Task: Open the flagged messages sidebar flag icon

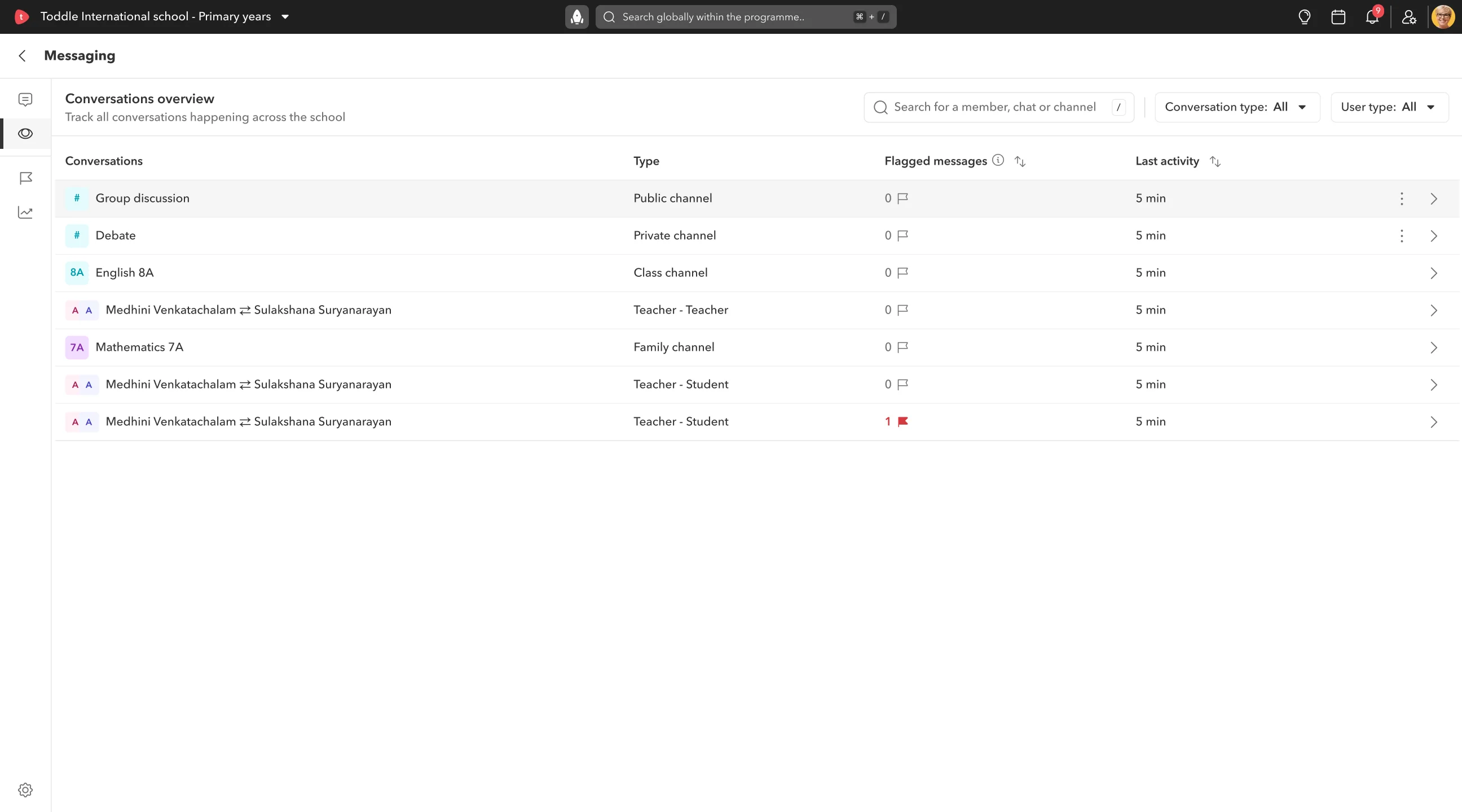Action: click(x=25, y=178)
